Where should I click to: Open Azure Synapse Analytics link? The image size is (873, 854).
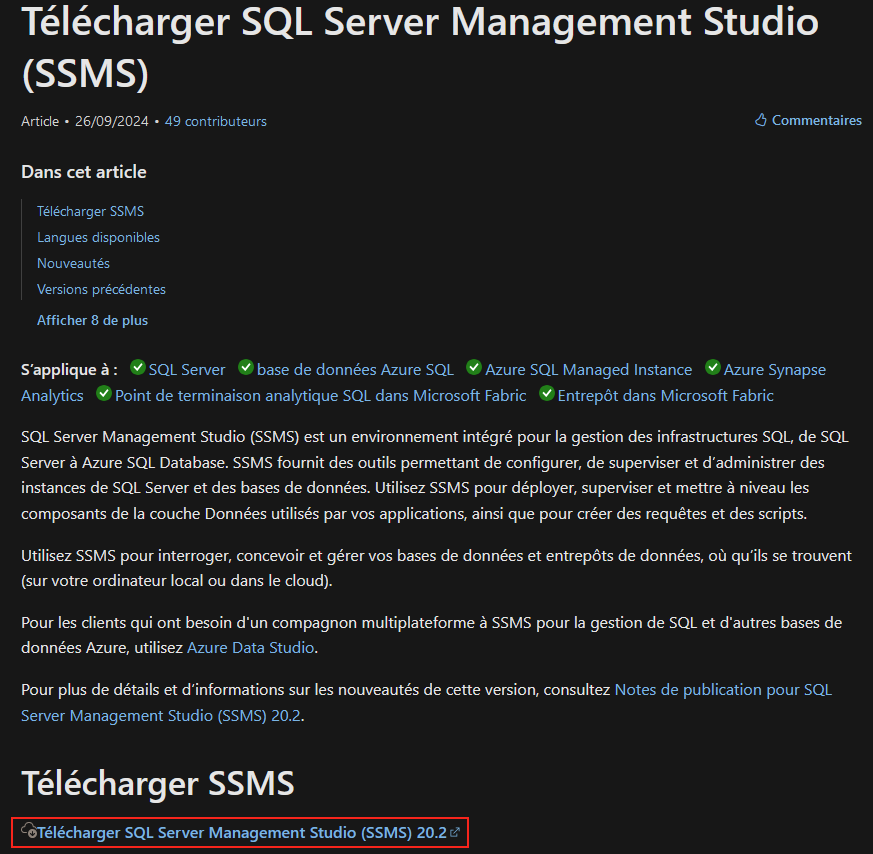tap(774, 370)
